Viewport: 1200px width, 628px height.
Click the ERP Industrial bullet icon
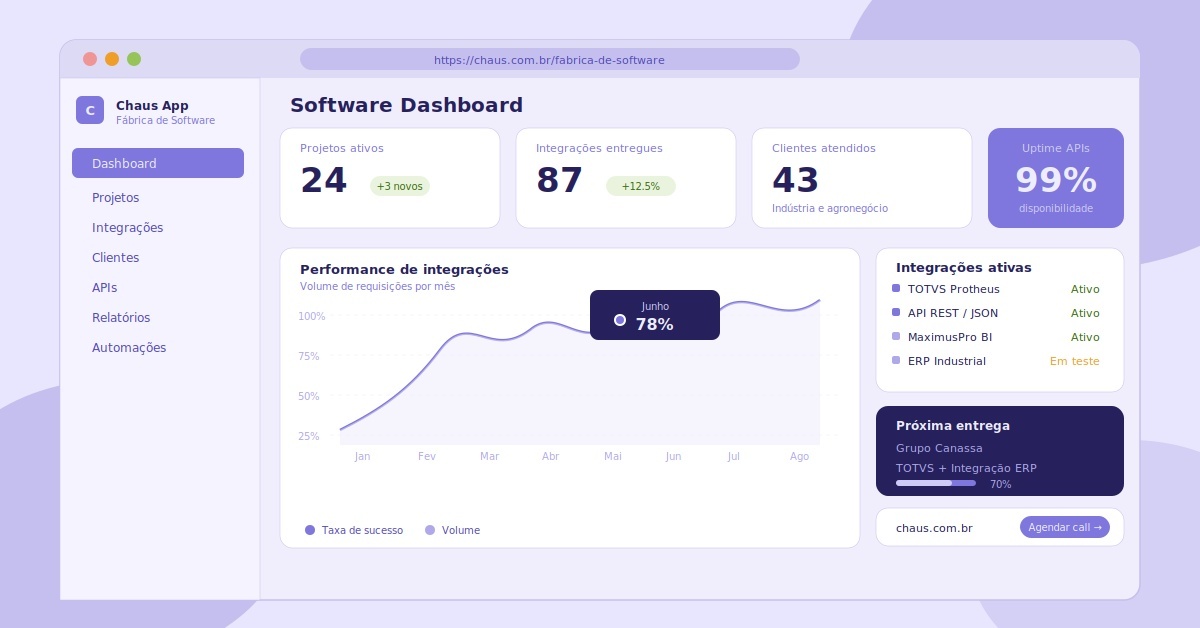coord(895,361)
